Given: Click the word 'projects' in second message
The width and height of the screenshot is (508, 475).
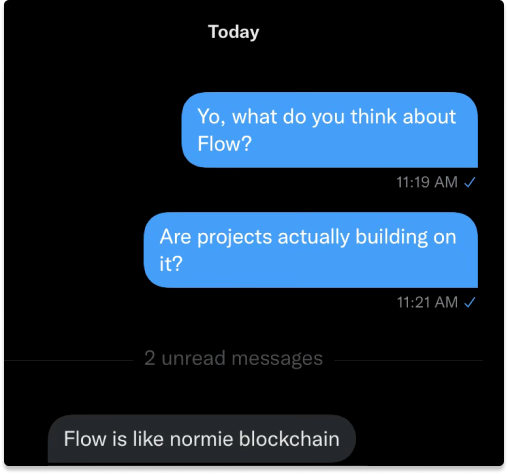Looking at the screenshot, I should click(235, 238).
